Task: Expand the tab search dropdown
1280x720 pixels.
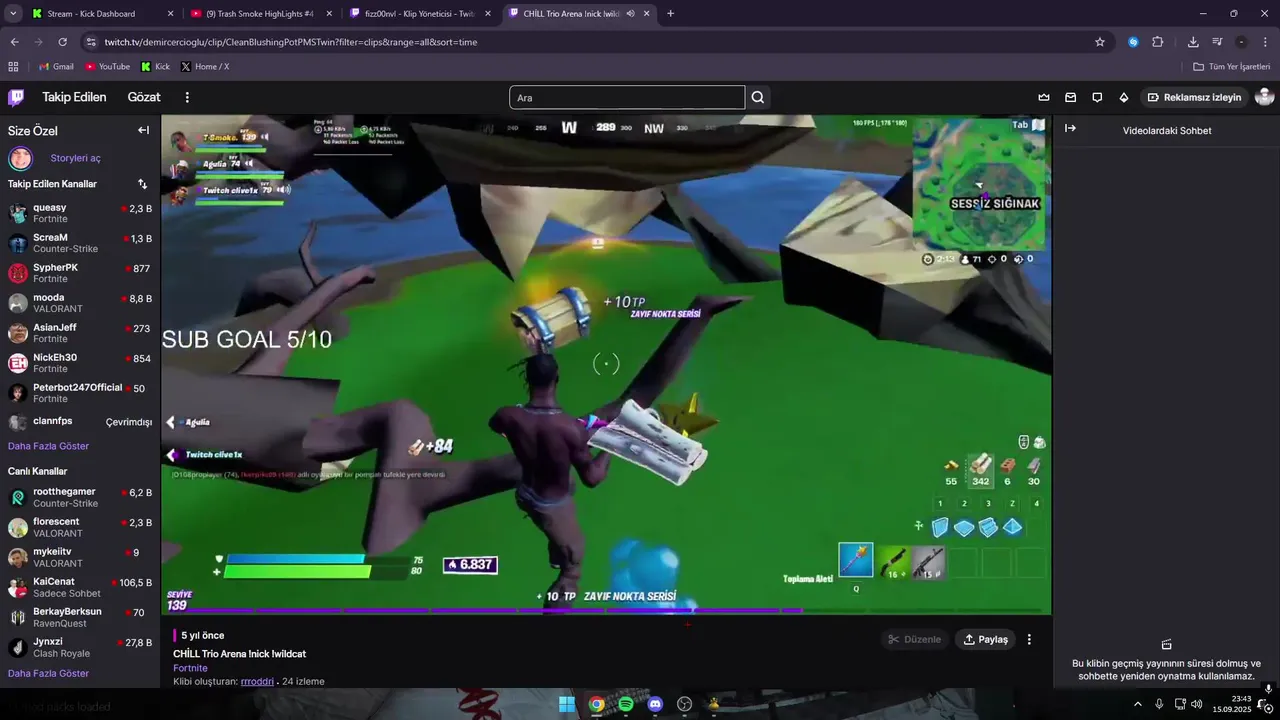Action: click(13, 14)
